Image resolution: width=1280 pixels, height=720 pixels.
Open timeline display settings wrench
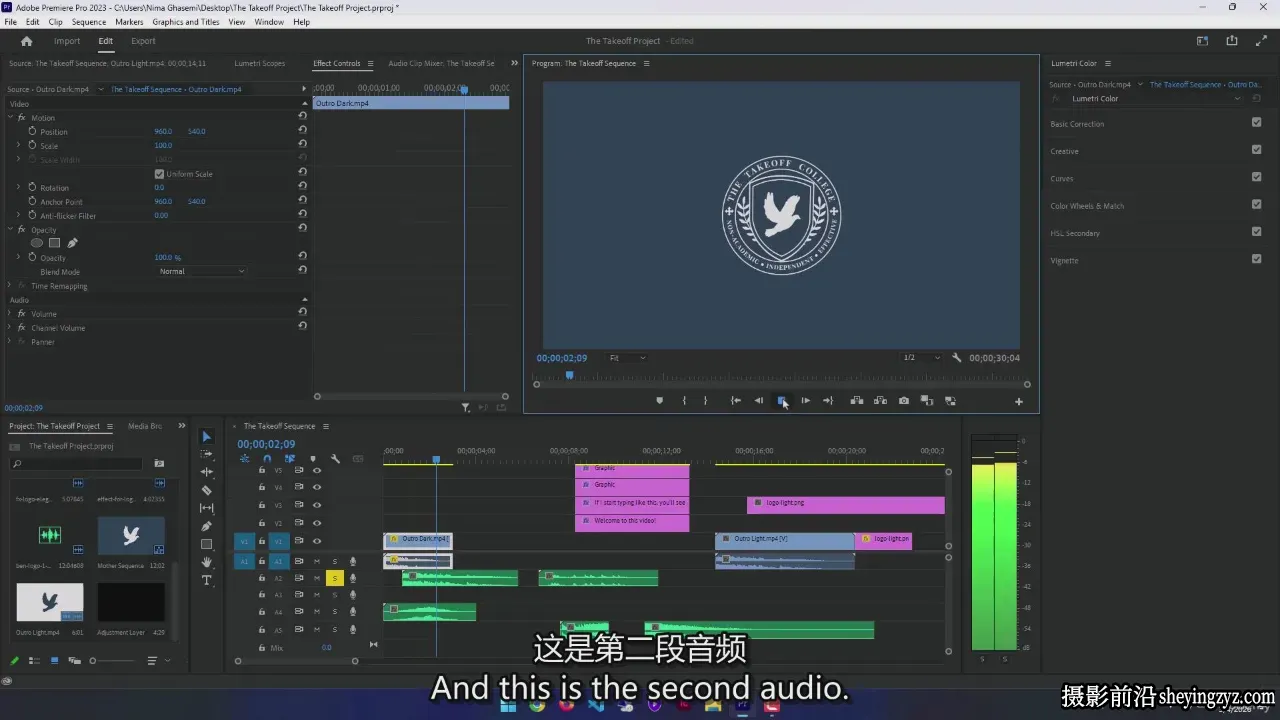click(335, 459)
